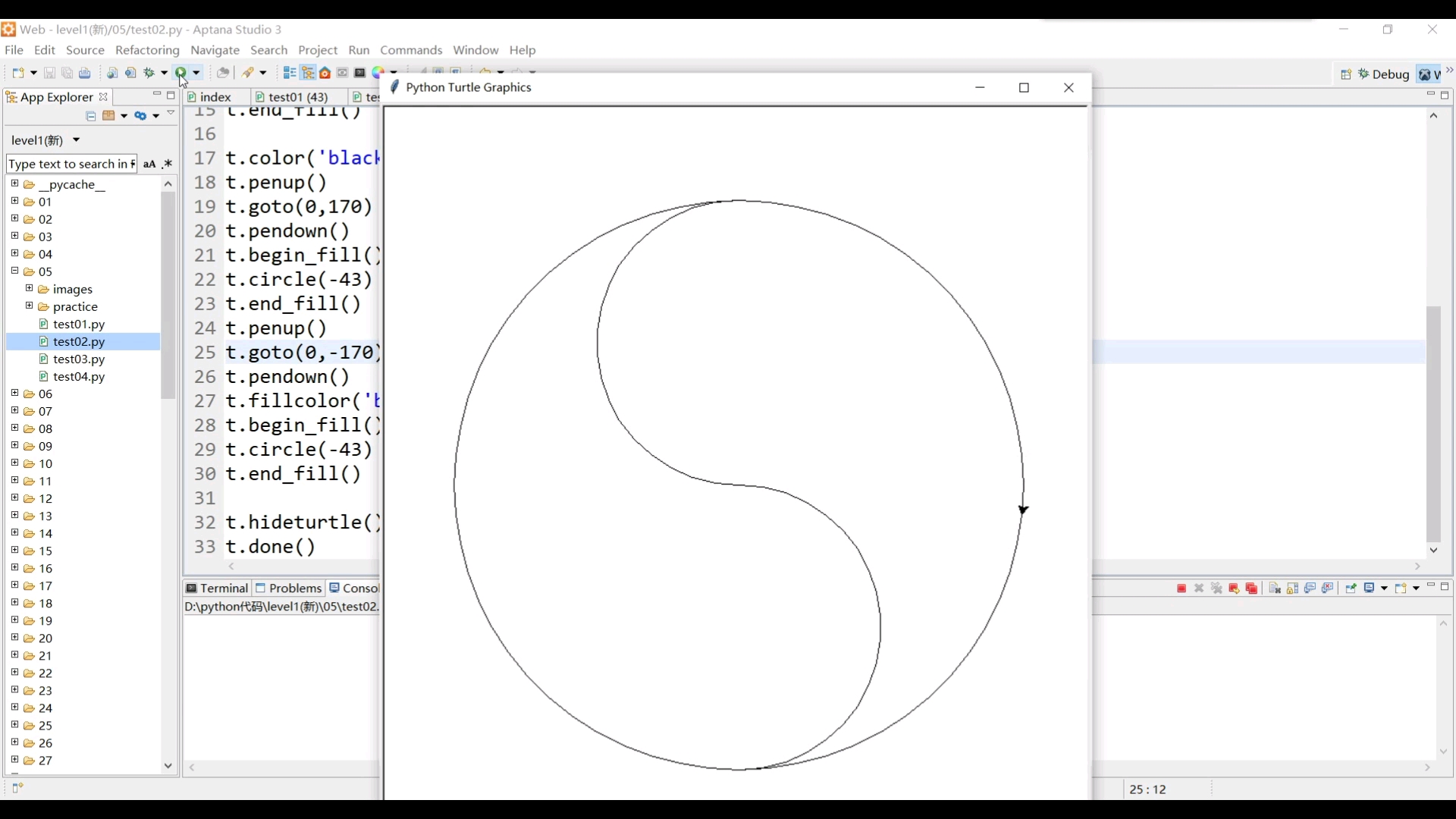Click the down arrow of the editor vertical scrollbar
The width and height of the screenshot is (1456, 819).
pyautogui.click(x=1433, y=551)
